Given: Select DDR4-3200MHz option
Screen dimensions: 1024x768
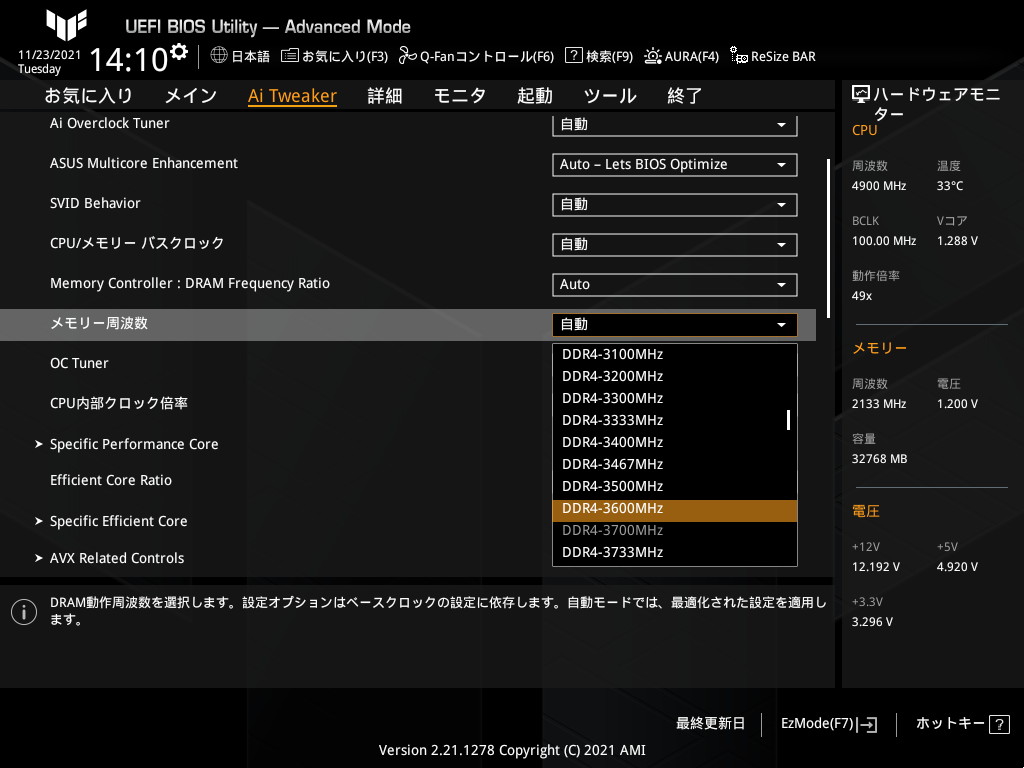Looking at the screenshot, I should [675, 376].
